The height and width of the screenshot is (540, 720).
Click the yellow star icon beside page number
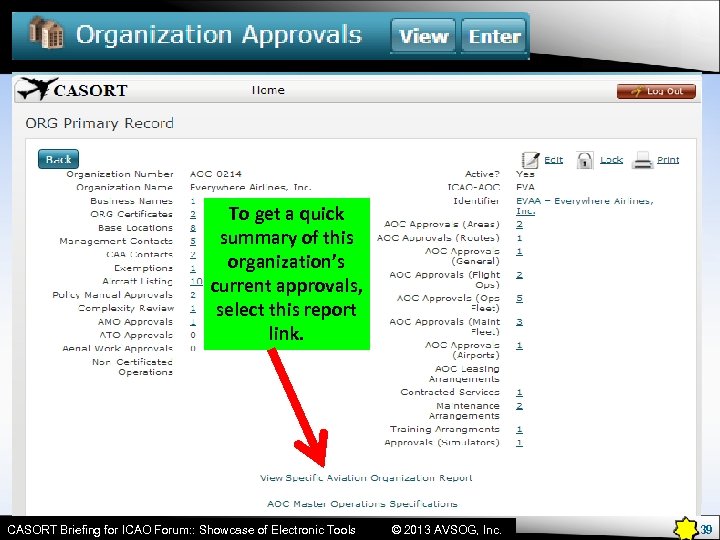point(685,529)
